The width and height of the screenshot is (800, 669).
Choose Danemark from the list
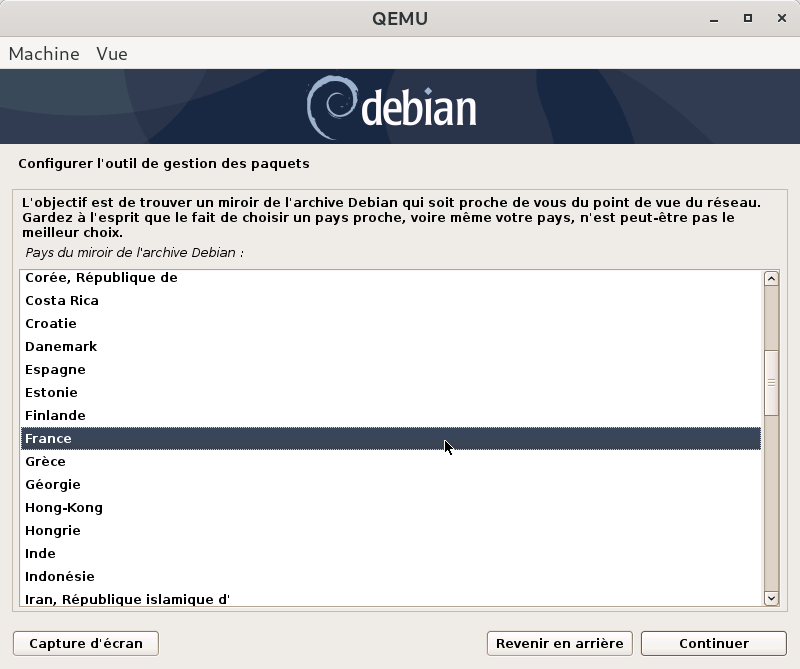tap(61, 347)
